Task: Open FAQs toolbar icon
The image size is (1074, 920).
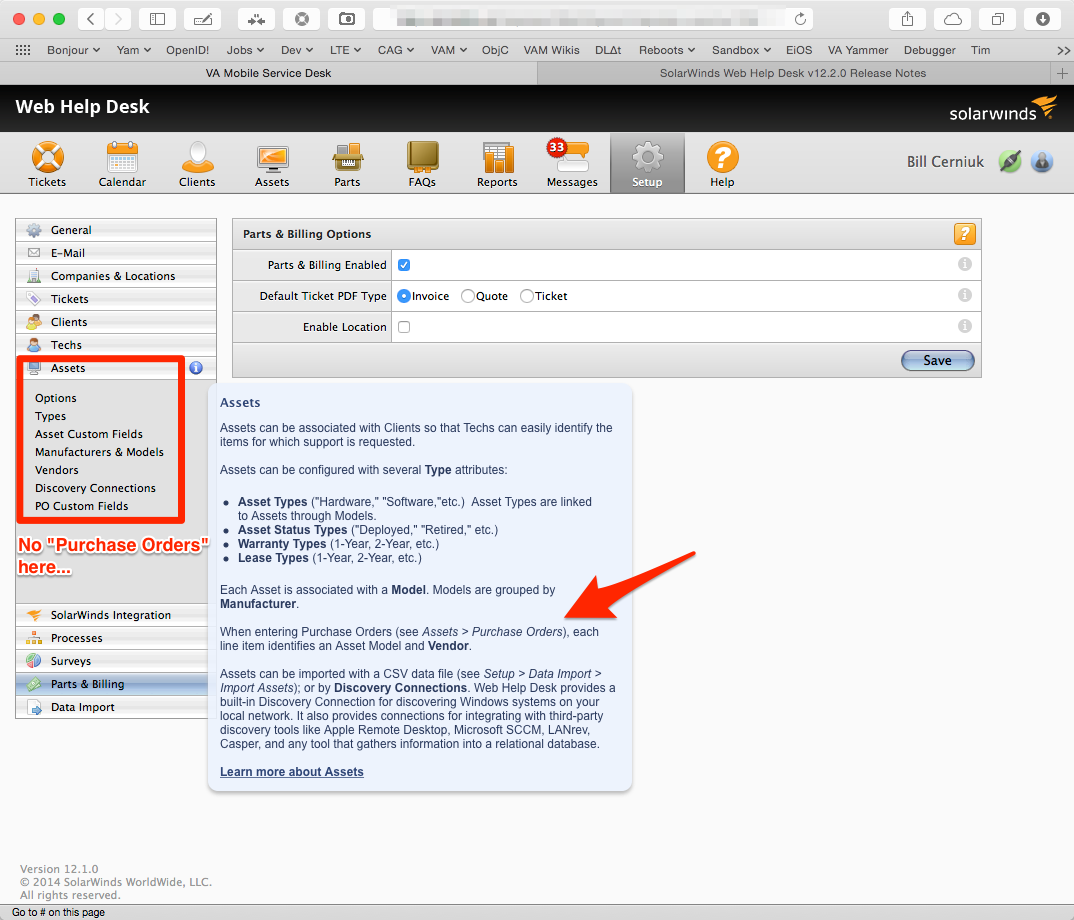Action: 422,164
